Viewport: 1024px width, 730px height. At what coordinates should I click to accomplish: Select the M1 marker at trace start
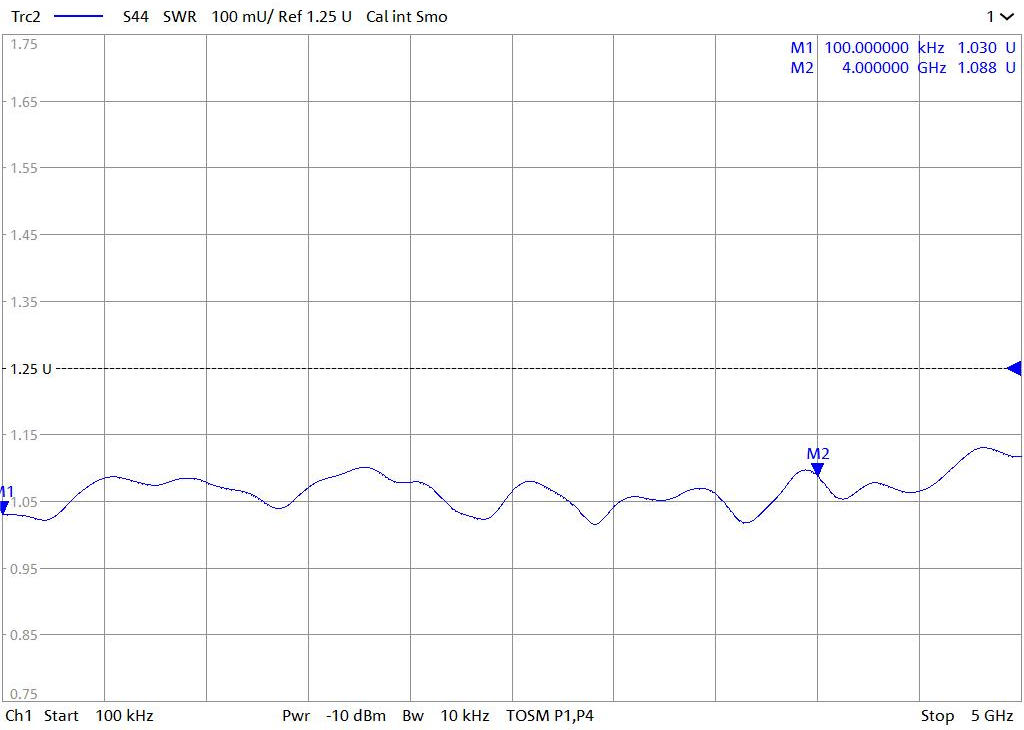(x=4, y=507)
